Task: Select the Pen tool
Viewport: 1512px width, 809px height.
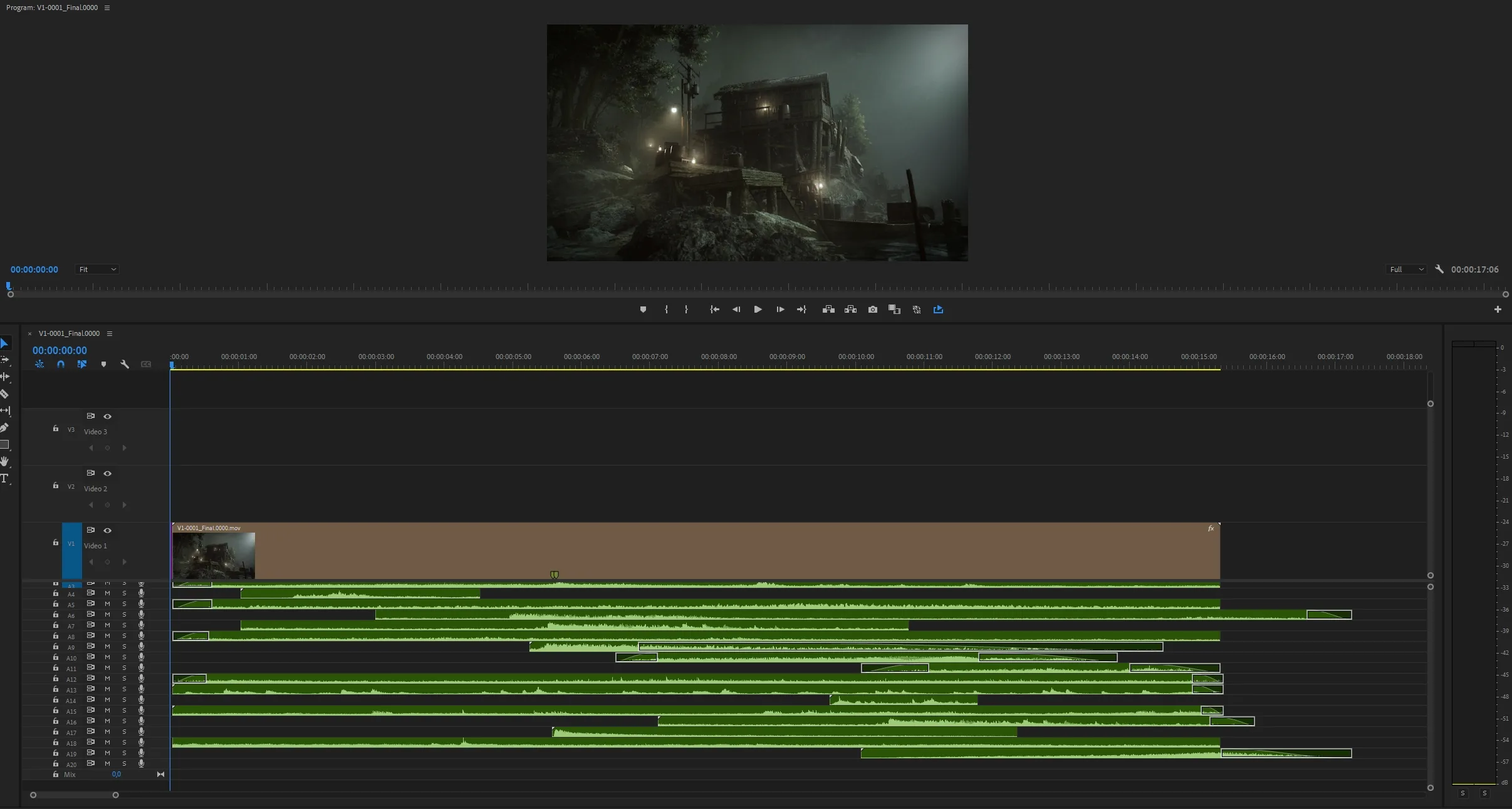Action: [4, 427]
